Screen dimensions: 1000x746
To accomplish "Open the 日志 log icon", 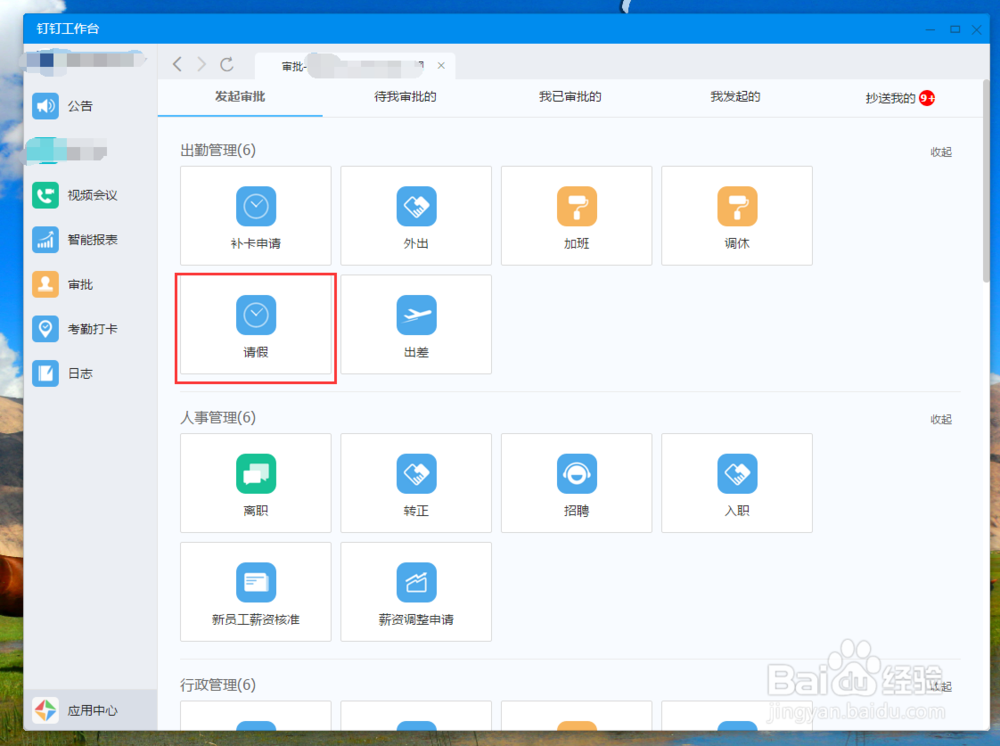I will [x=45, y=374].
